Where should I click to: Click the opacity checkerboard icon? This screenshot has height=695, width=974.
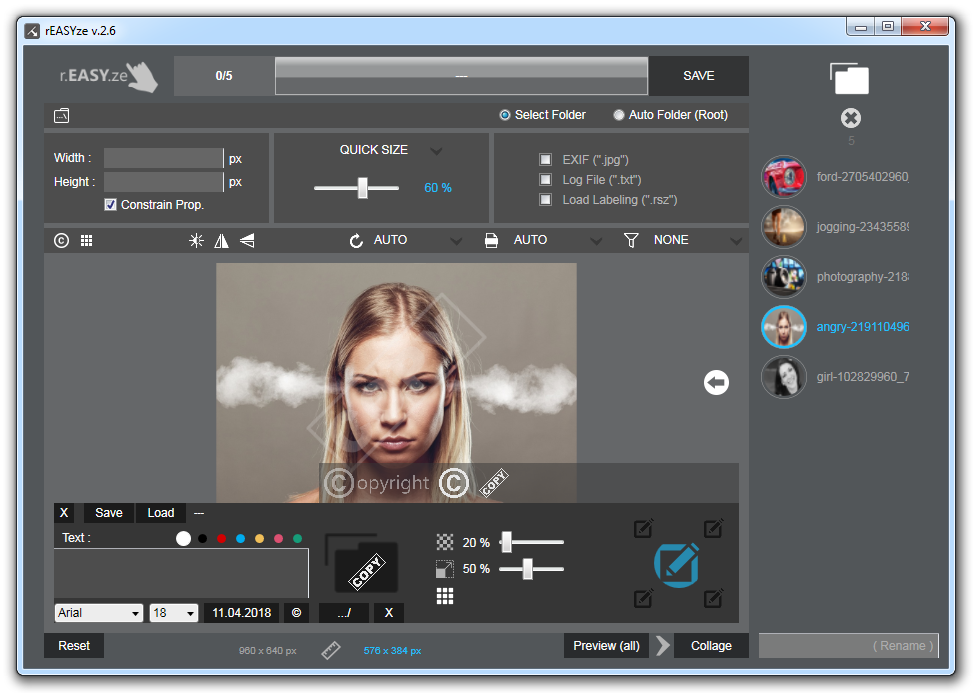click(445, 542)
